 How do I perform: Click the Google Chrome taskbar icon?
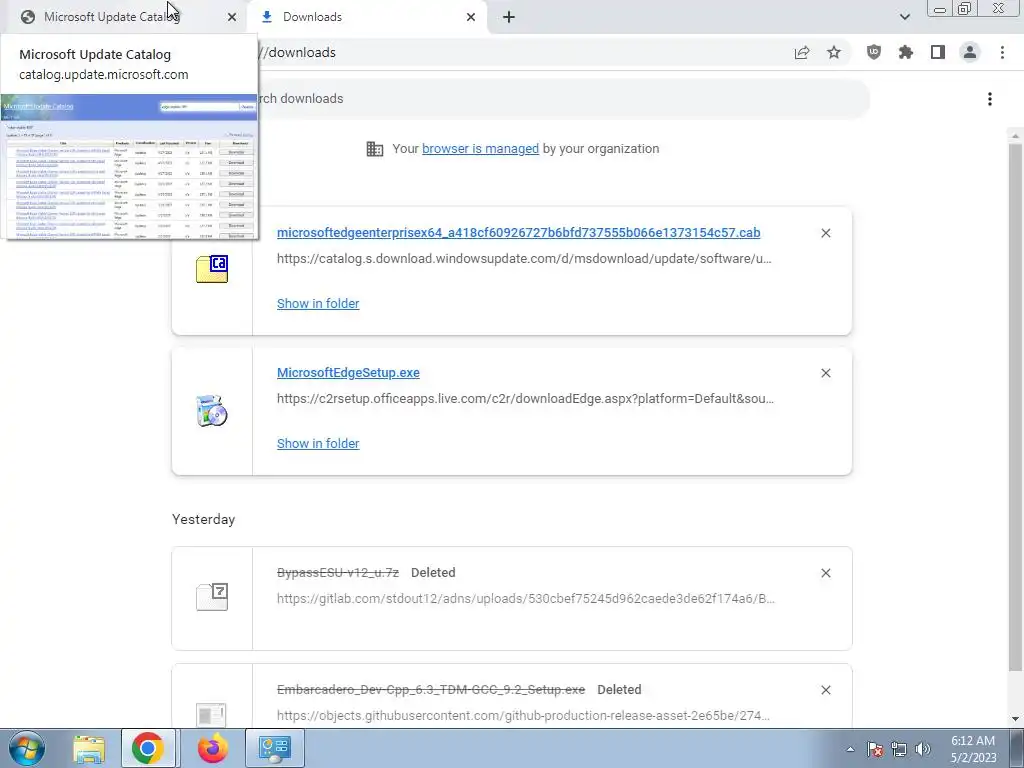tap(148, 748)
